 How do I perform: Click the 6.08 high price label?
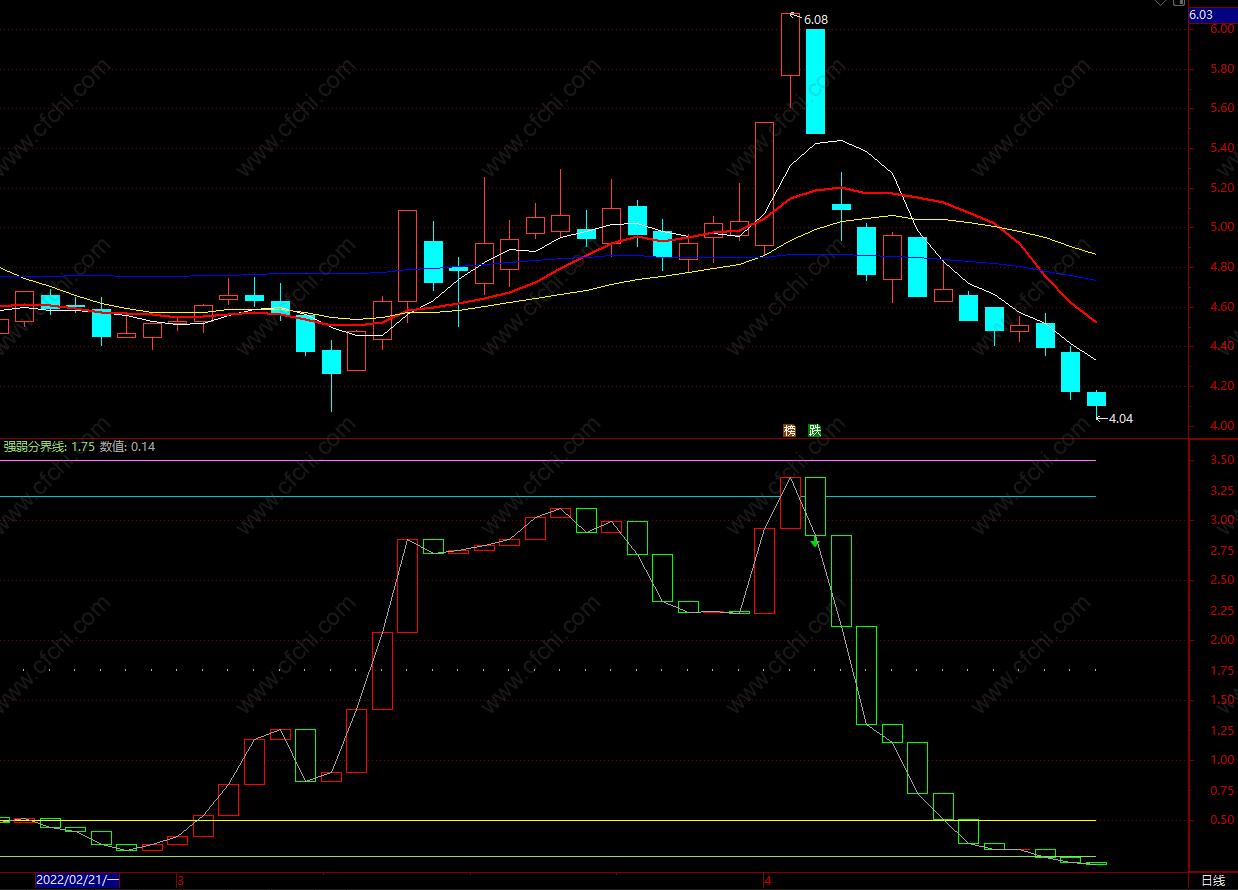[x=816, y=20]
